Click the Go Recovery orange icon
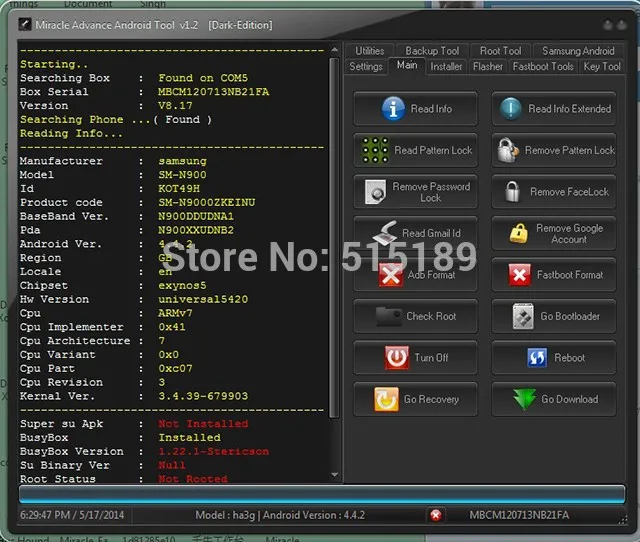The height and width of the screenshot is (542, 640). point(386,399)
